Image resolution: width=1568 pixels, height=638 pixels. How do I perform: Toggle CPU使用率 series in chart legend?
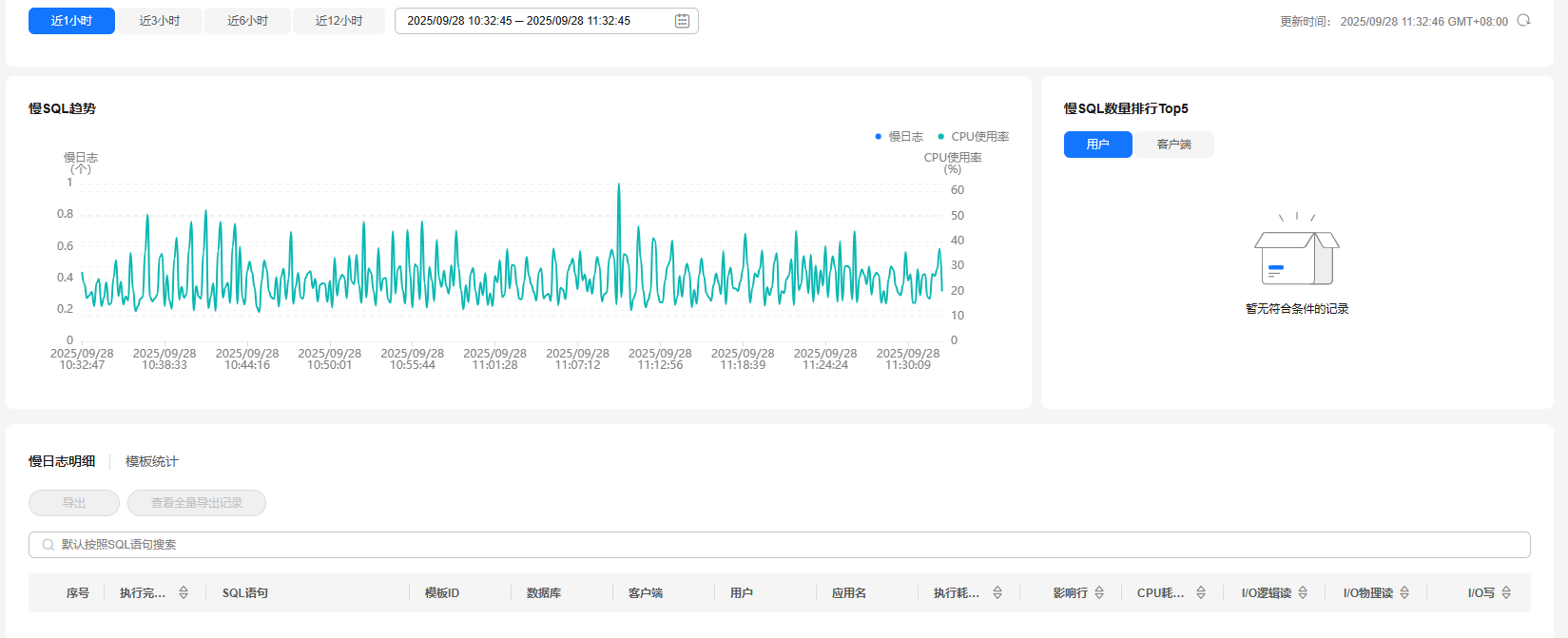(x=974, y=137)
